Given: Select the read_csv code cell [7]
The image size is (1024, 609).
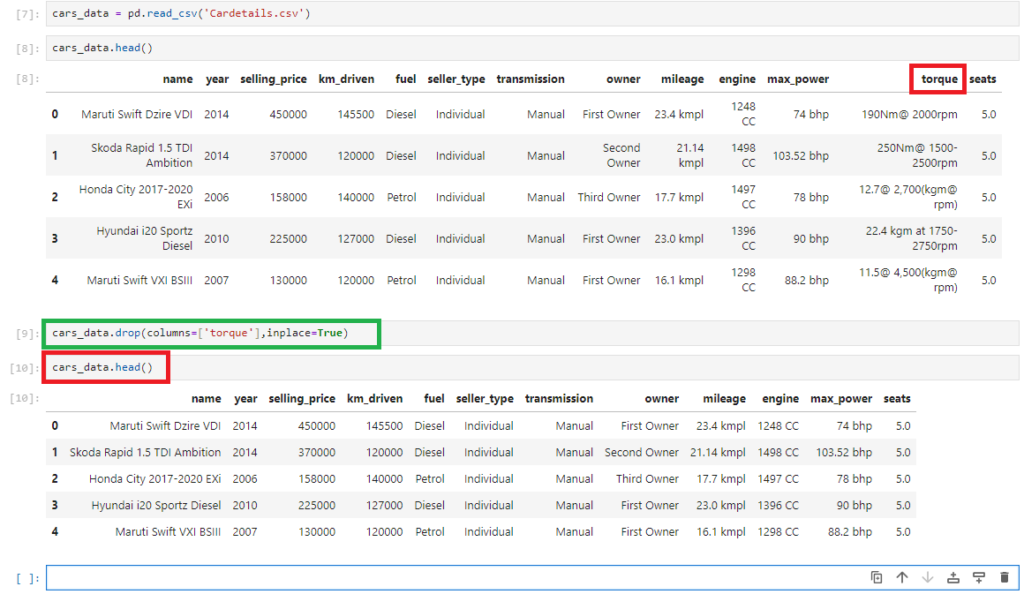Looking at the screenshot, I should (x=500, y=14).
